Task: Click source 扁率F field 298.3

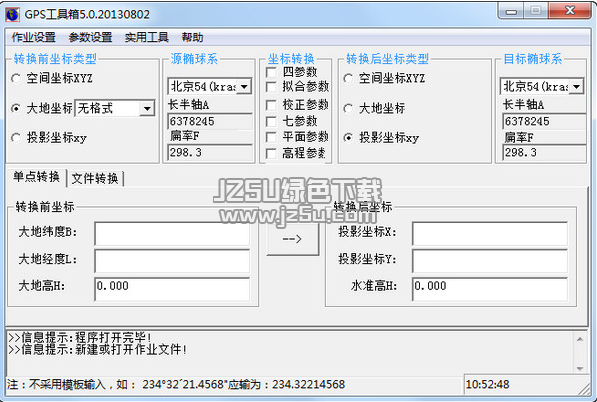Action: click(210, 153)
